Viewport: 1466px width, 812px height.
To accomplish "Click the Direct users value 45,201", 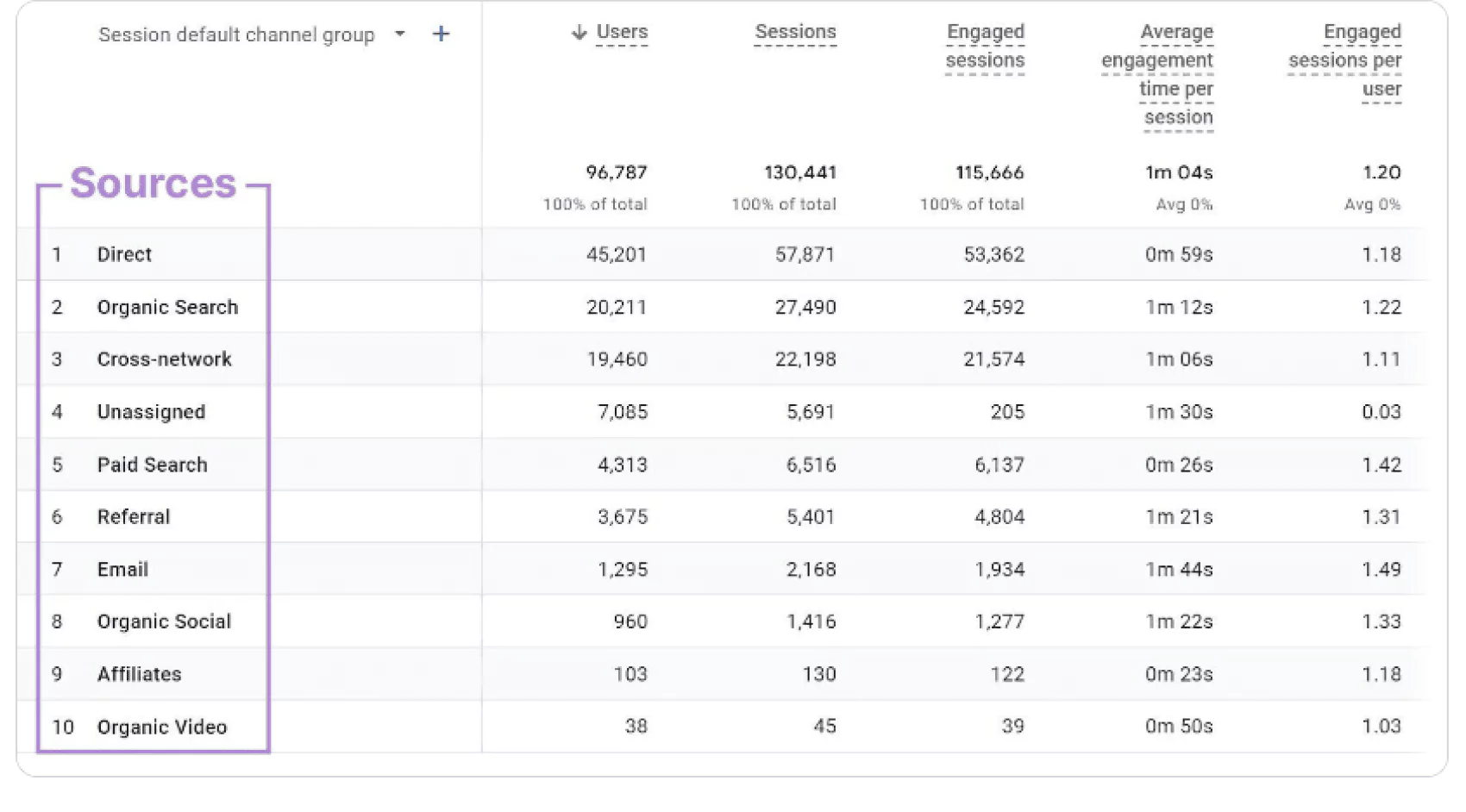I will tap(616, 254).
